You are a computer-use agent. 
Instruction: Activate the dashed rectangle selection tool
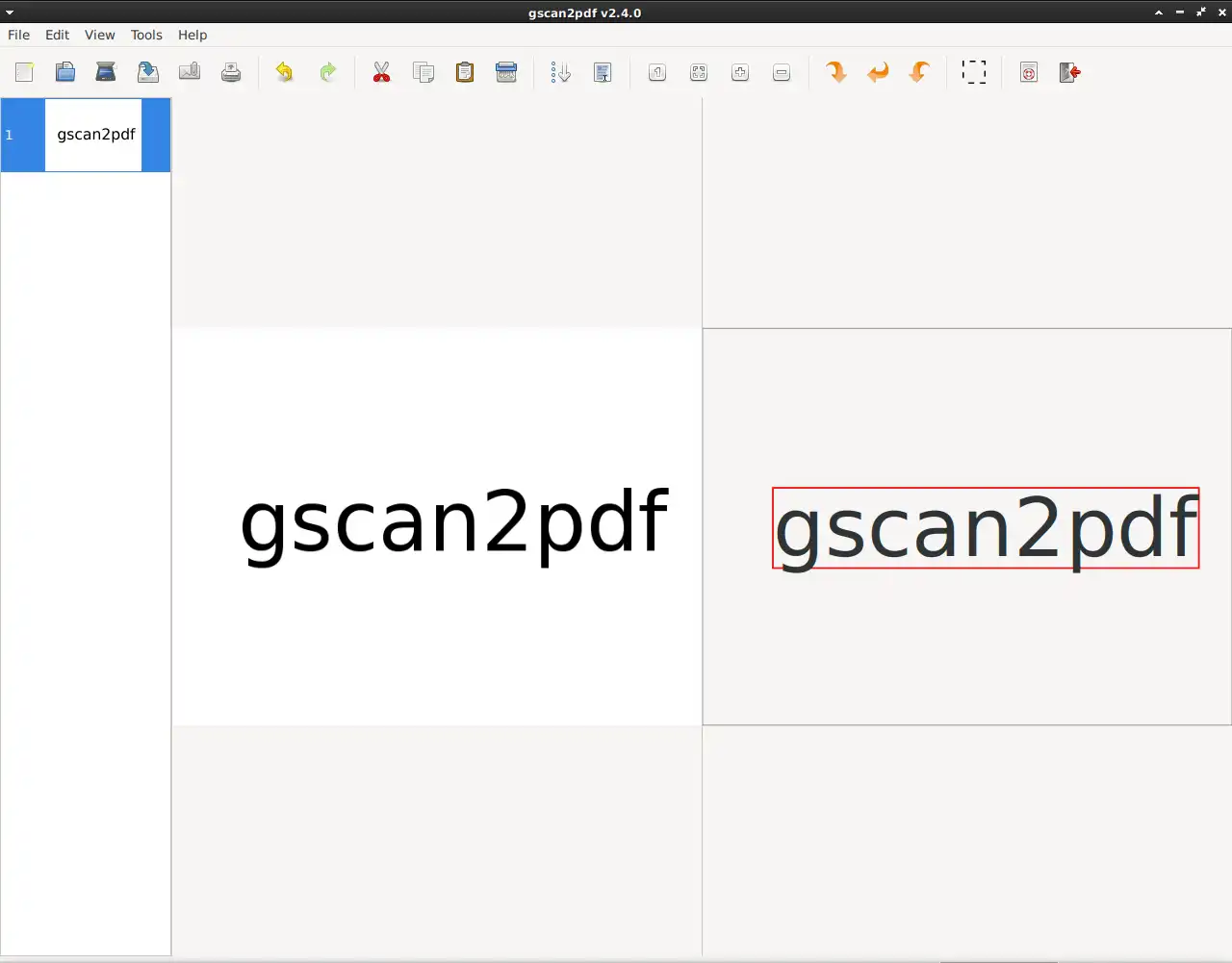[x=974, y=72]
